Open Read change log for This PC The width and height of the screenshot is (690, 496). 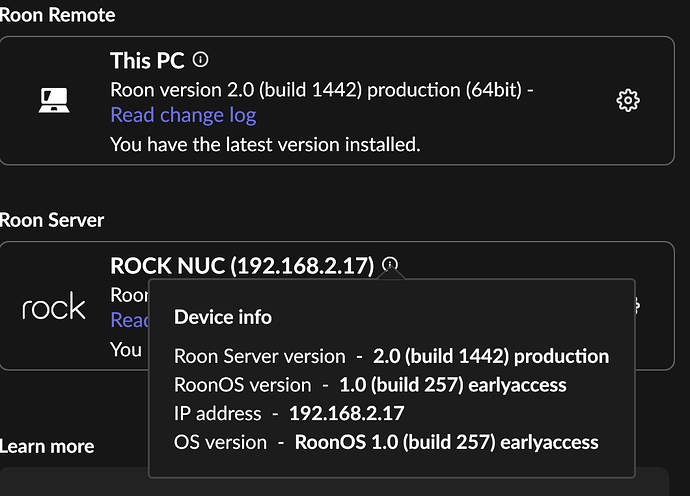pos(183,115)
